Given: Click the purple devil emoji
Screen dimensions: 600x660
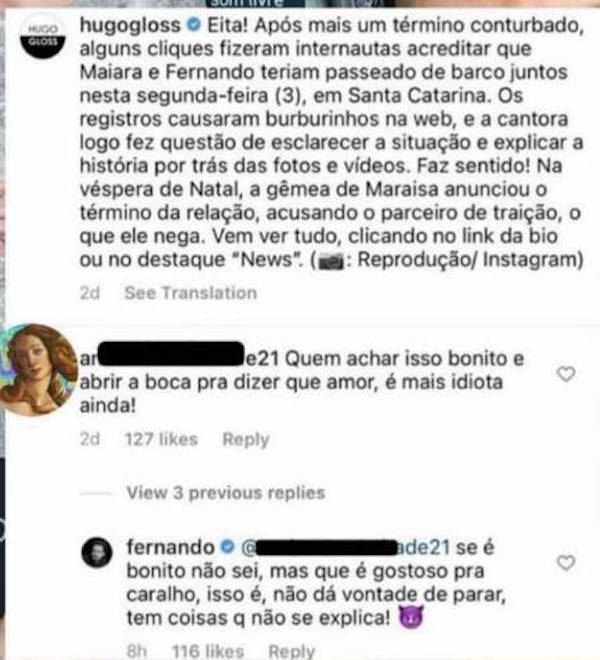Looking at the screenshot, I should click(411, 617).
